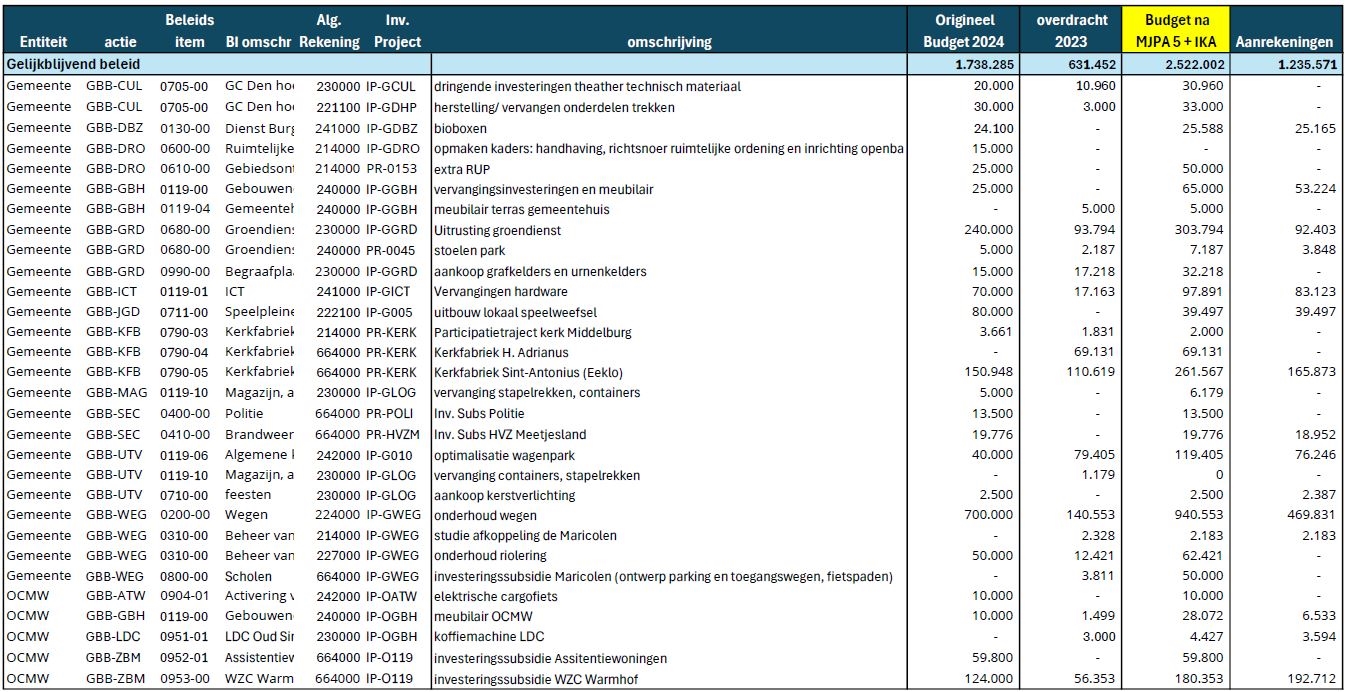1345x692 pixels.
Task: Select the "Participatietraject kerk Middelburg" cell
Action: tap(535, 332)
